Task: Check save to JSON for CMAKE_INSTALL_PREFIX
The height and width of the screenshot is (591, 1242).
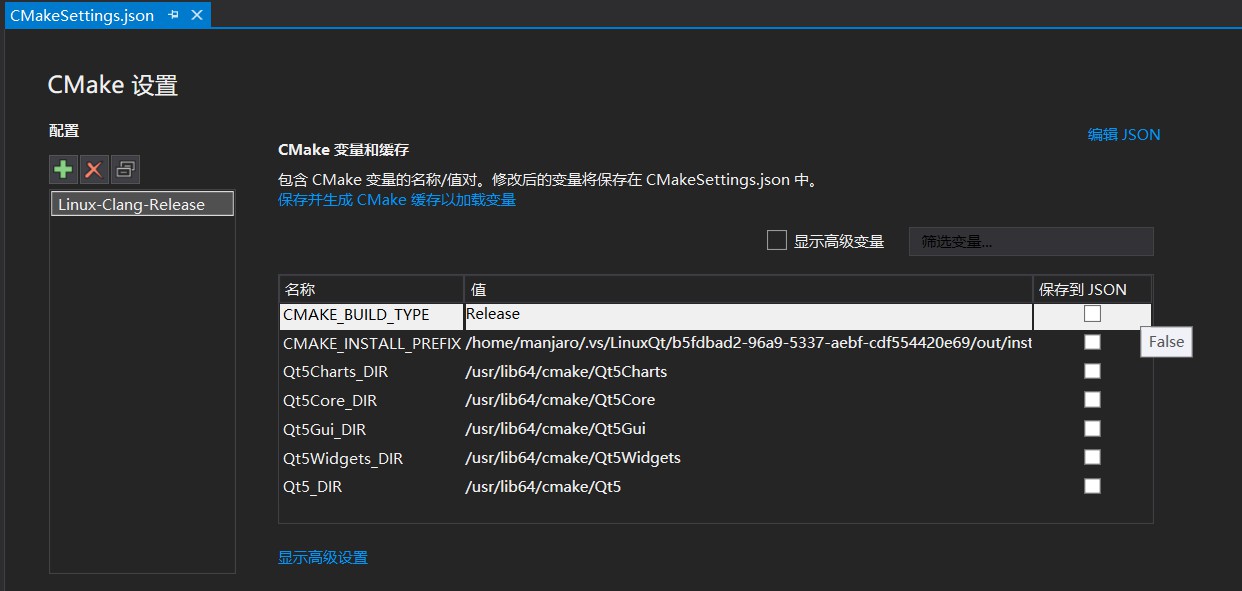Action: tap(1091, 342)
